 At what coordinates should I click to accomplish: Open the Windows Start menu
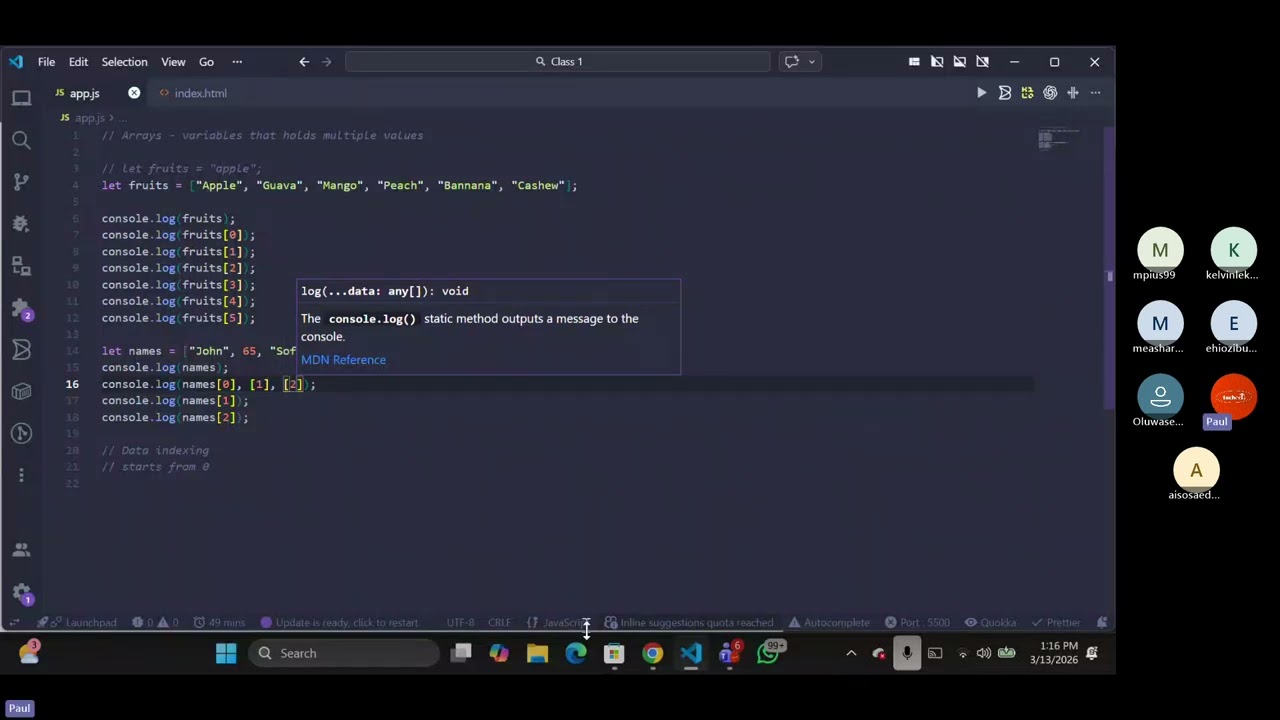[x=225, y=653]
